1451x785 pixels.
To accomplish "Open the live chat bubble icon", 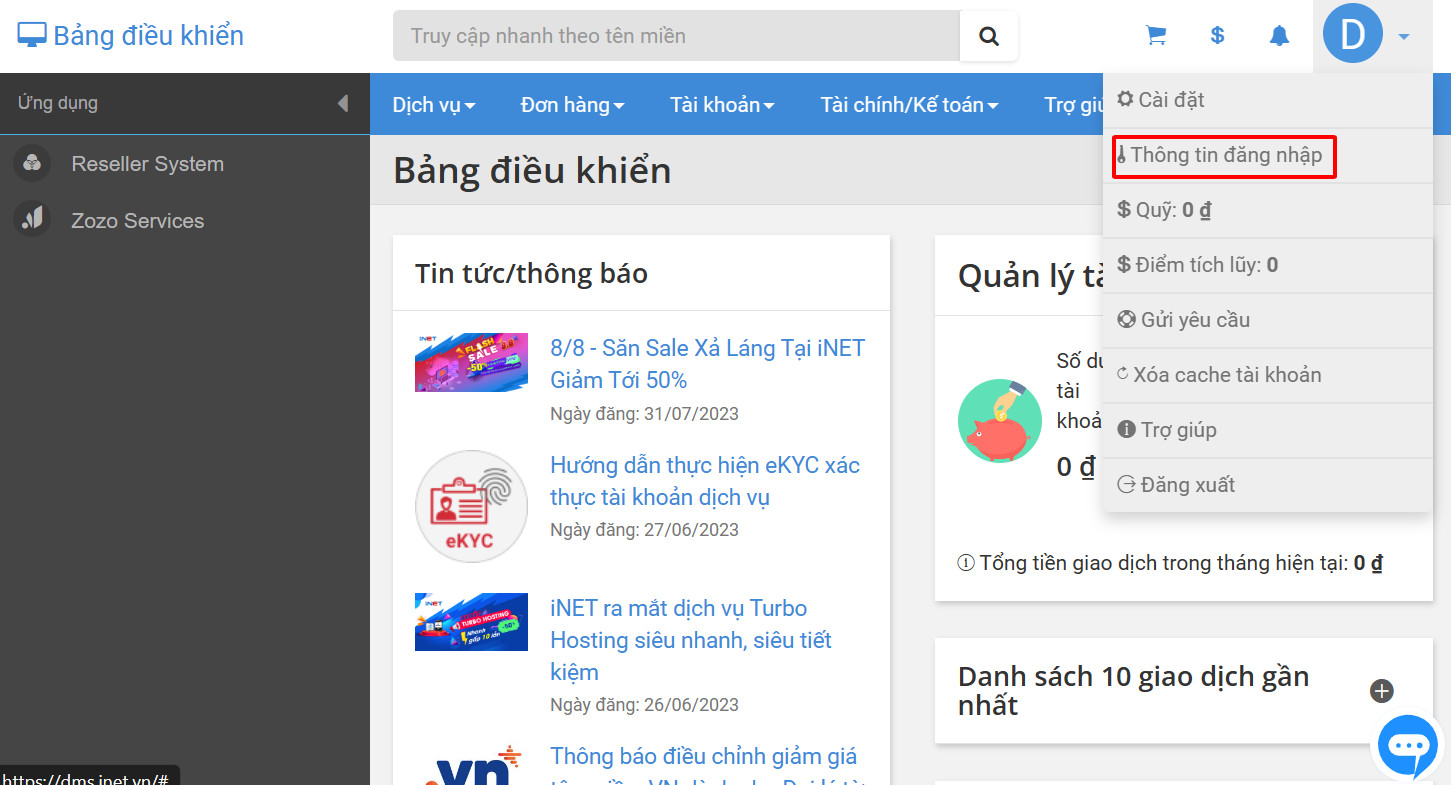I will click(x=1408, y=746).
